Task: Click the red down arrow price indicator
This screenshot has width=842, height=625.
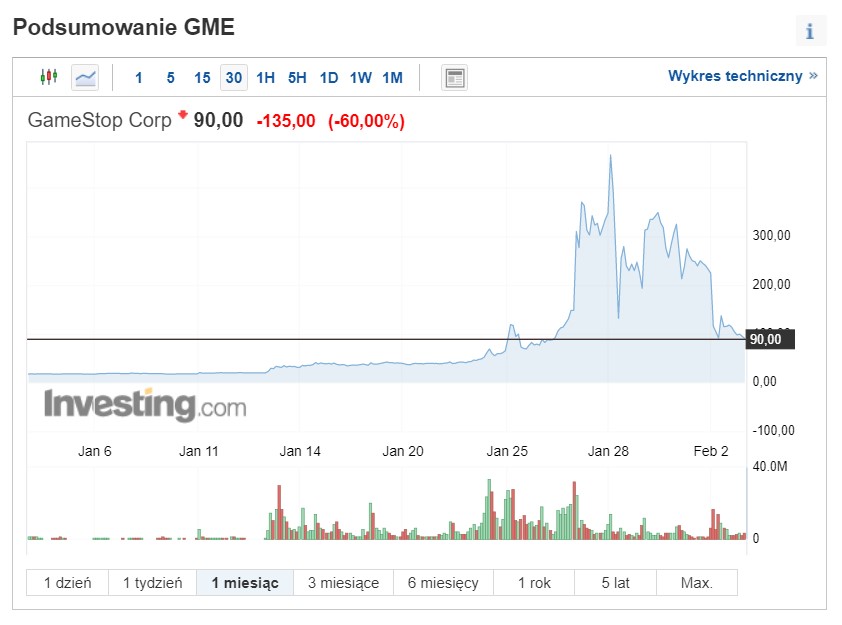Action: (x=183, y=114)
